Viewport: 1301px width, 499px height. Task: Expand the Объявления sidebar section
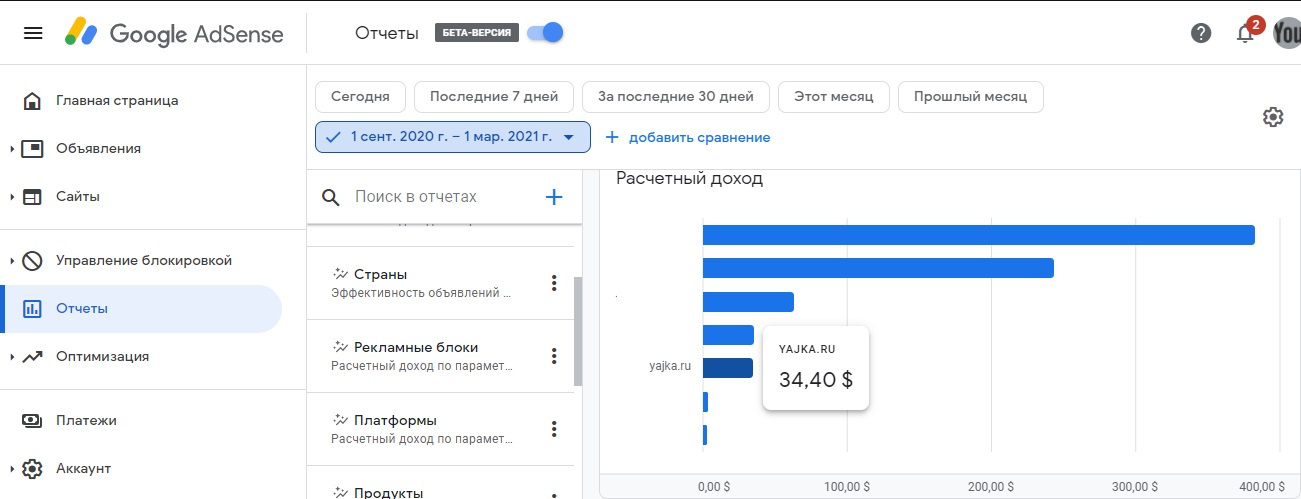(12, 149)
